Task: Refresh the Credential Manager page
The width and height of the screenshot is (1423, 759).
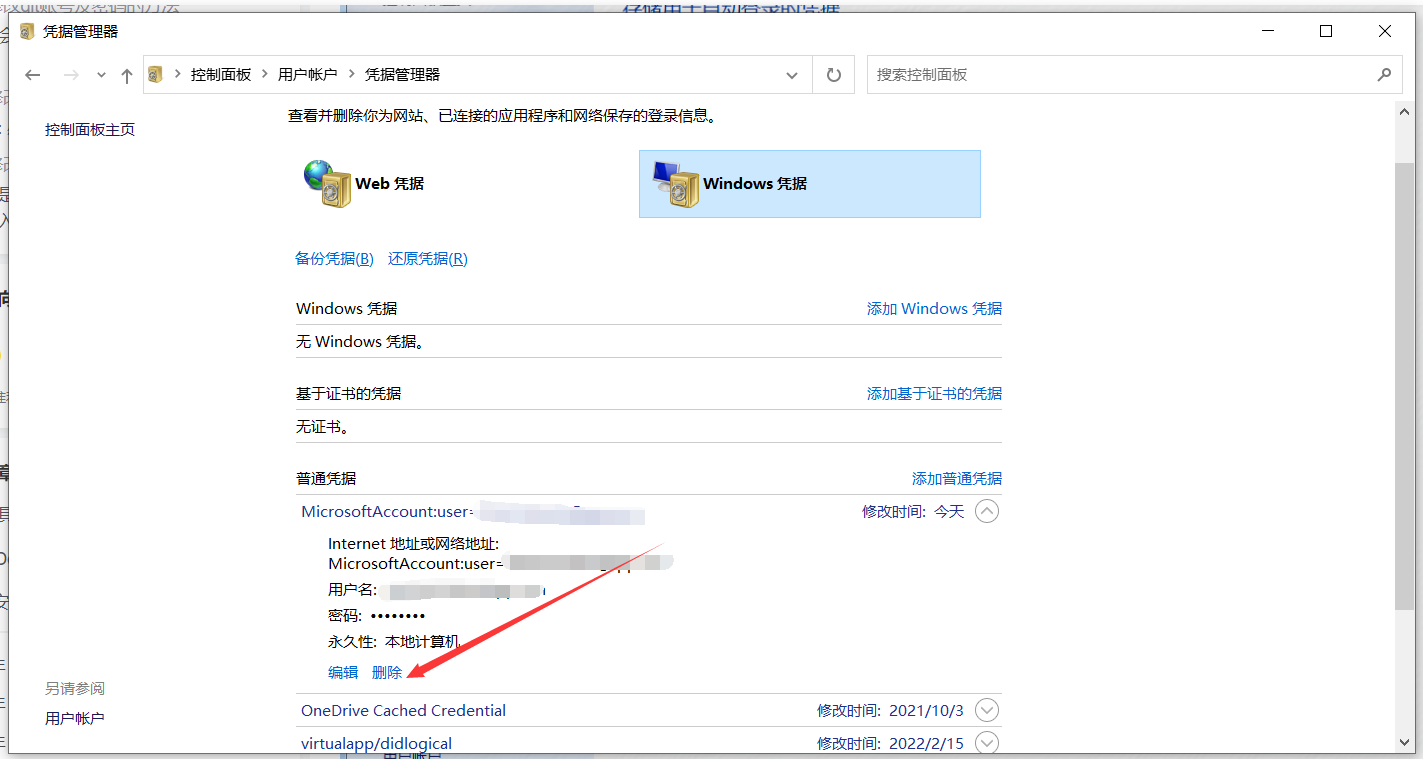Action: (833, 75)
